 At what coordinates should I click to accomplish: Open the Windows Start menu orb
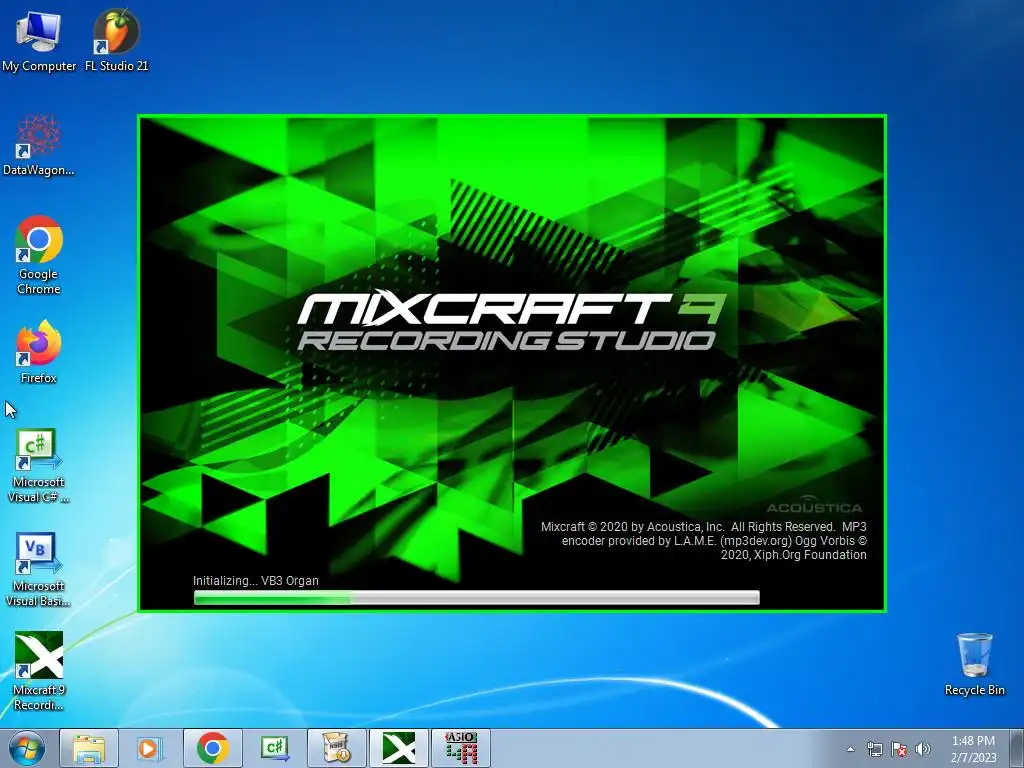pos(27,748)
